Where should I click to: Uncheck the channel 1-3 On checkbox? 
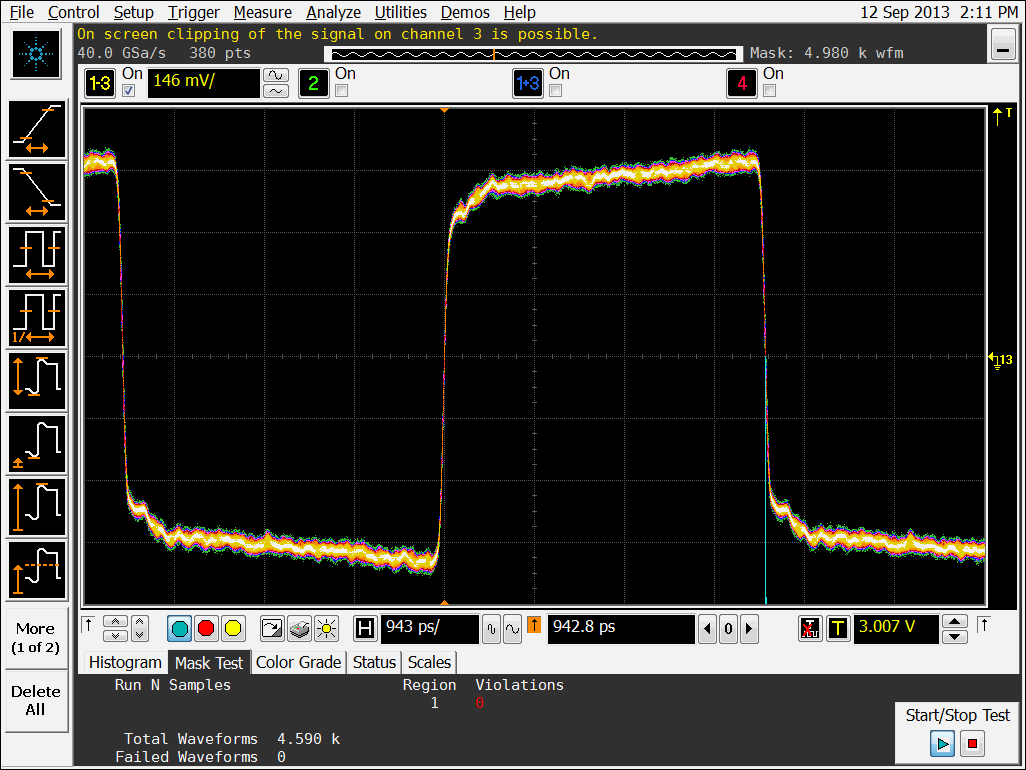coord(128,91)
